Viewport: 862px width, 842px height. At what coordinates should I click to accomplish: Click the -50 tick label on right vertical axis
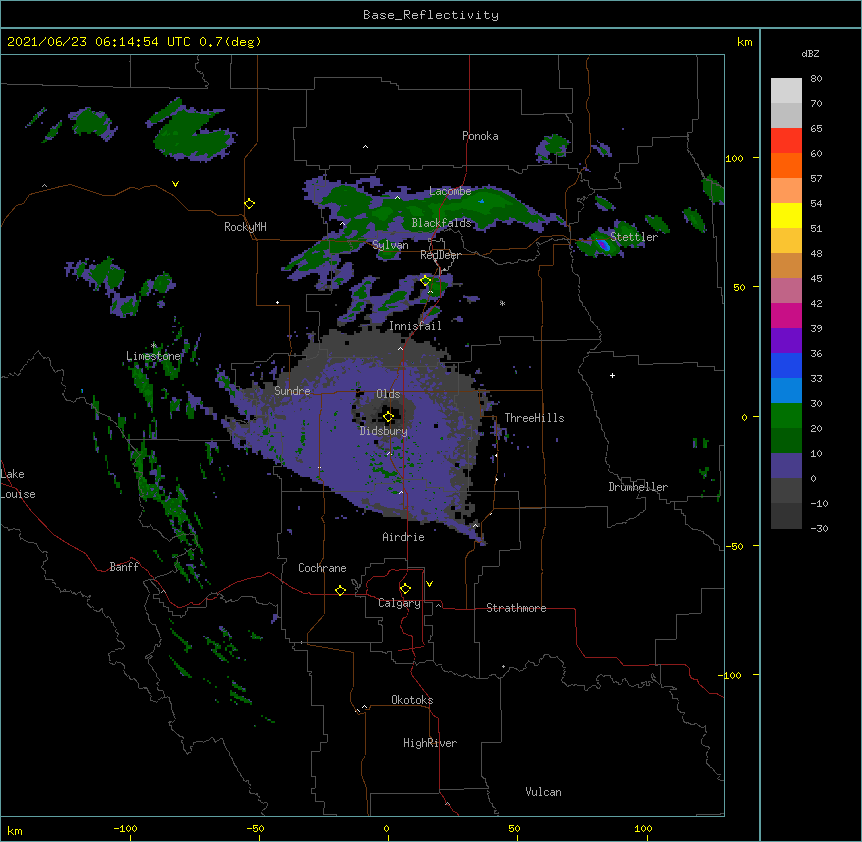[734, 546]
